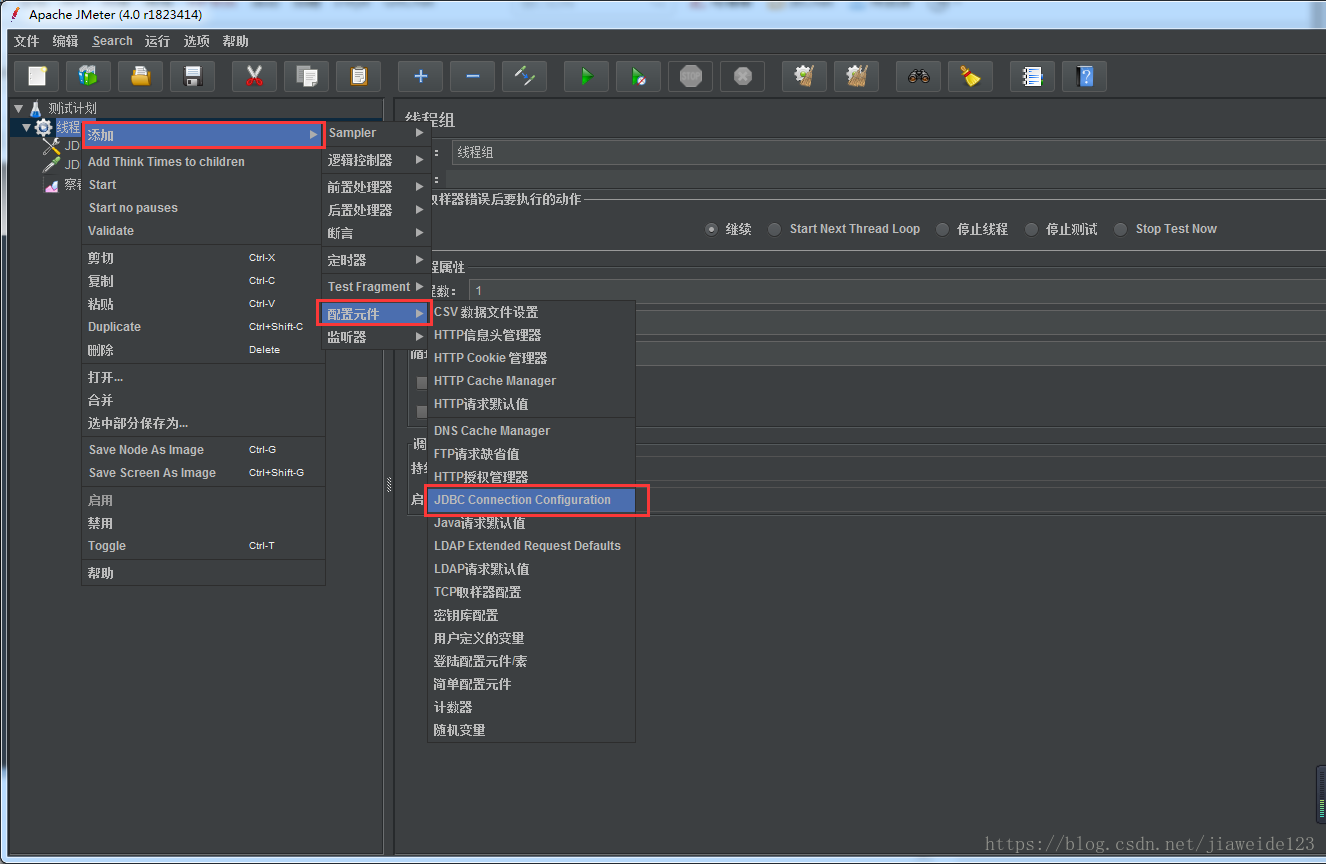Screen dimensions: 1326x864
Task: Click the Clear All brooms icon
Action: (856, 76)
